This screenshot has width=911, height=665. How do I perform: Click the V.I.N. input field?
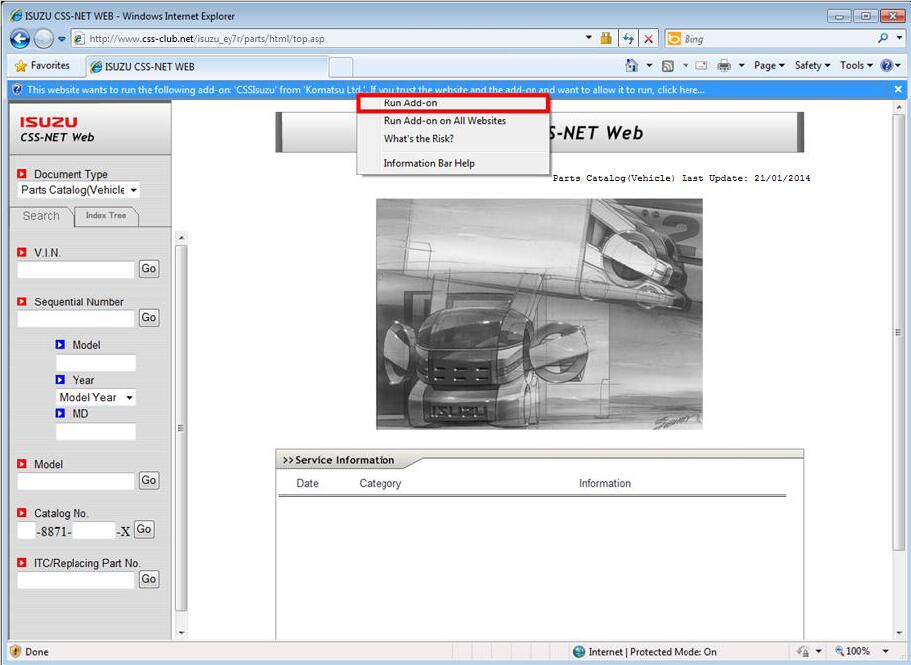[76, 269]
